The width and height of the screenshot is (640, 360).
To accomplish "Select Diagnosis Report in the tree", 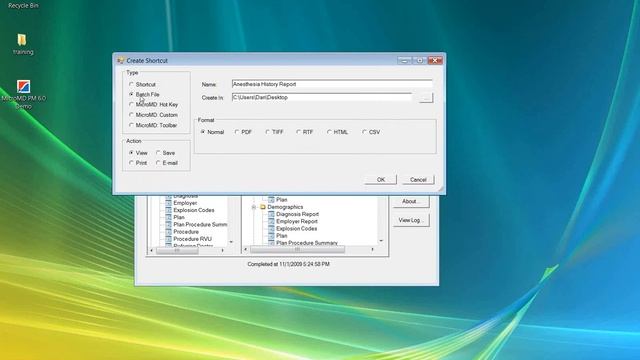I will [x=297, y=214].
